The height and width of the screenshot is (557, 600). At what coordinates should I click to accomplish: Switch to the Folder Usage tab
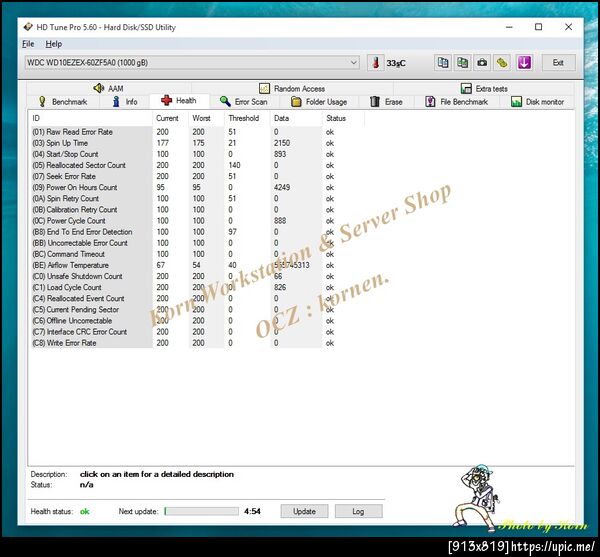(319, 102)
